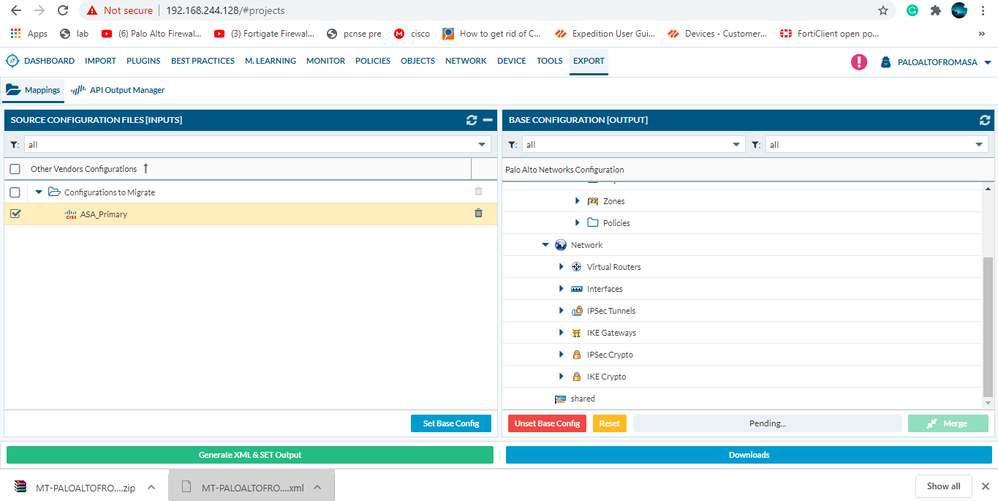The width and height of the screenshot is (998, 501).
Task: Click the Unset Base Config button
Action: tap(547, 423)
